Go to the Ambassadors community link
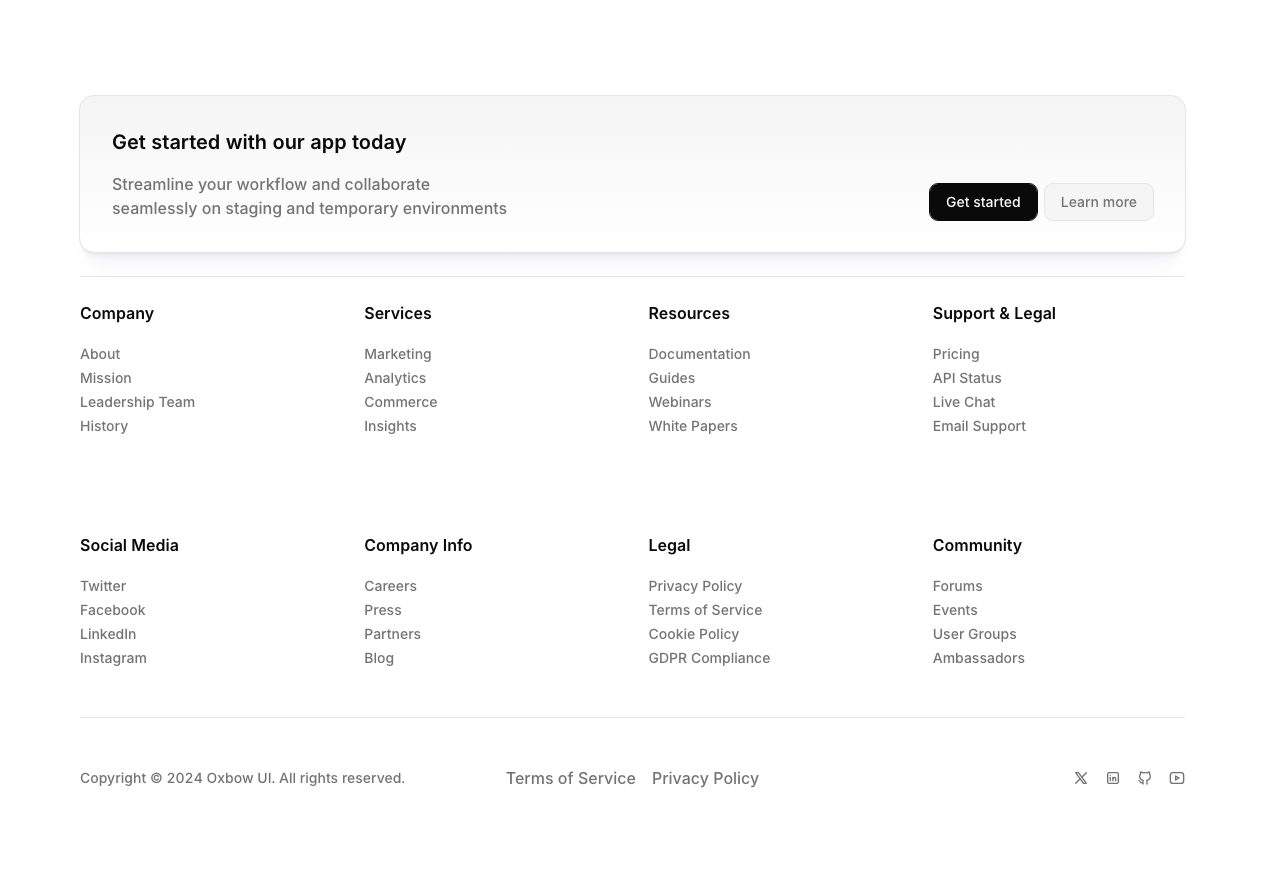Screen dimensions: 1280x886 tap(978, 658)
